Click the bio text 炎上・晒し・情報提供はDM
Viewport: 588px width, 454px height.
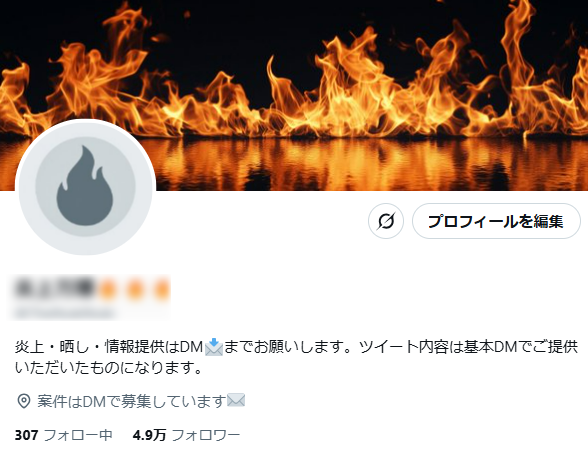[x=109, y=347]
